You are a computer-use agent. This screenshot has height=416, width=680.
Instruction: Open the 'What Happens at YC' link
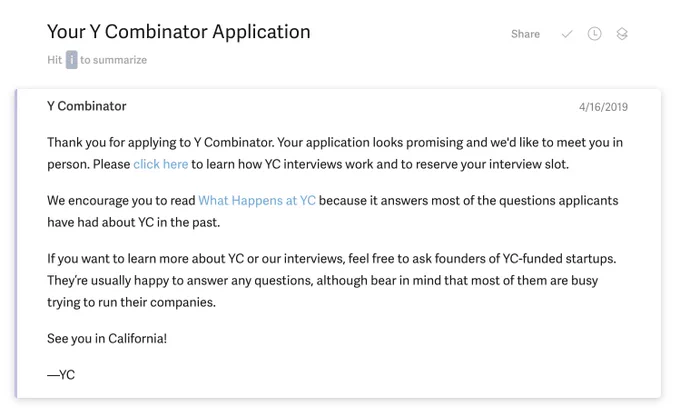pos(257,201)
